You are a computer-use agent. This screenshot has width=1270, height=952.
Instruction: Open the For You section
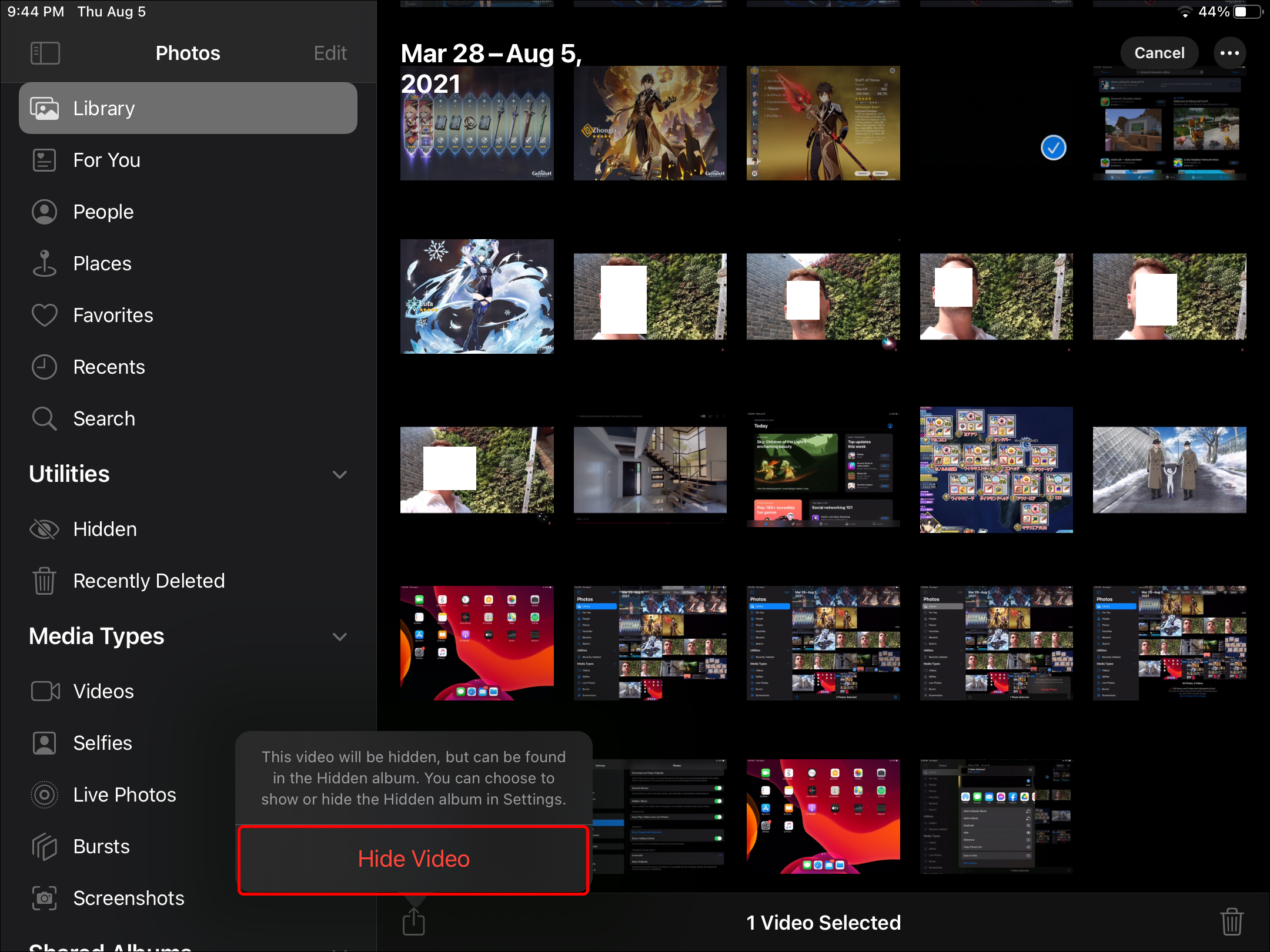coord(106,160)
